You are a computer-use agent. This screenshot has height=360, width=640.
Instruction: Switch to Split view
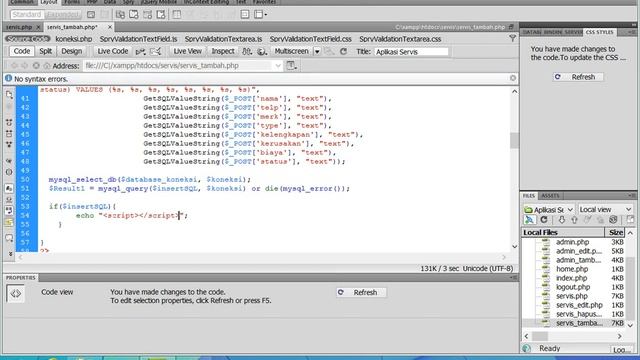(45, 51)
